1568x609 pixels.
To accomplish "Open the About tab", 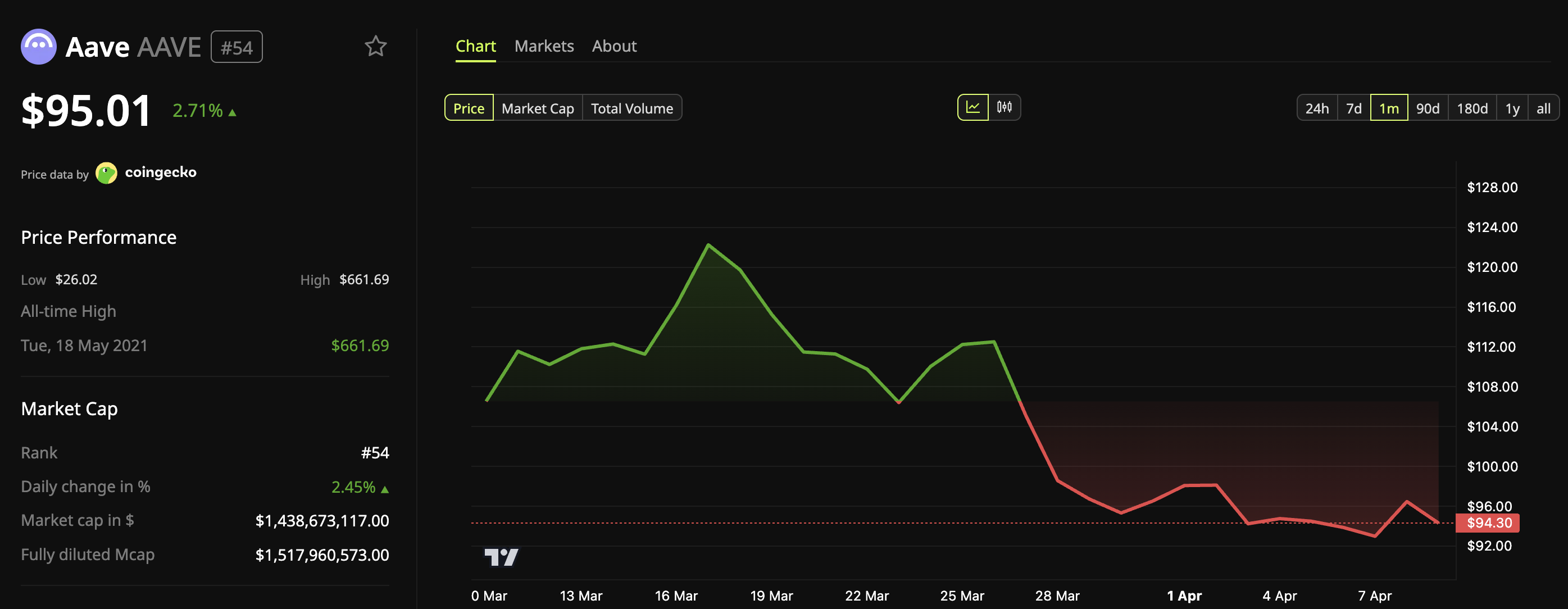I will point(613,46).
